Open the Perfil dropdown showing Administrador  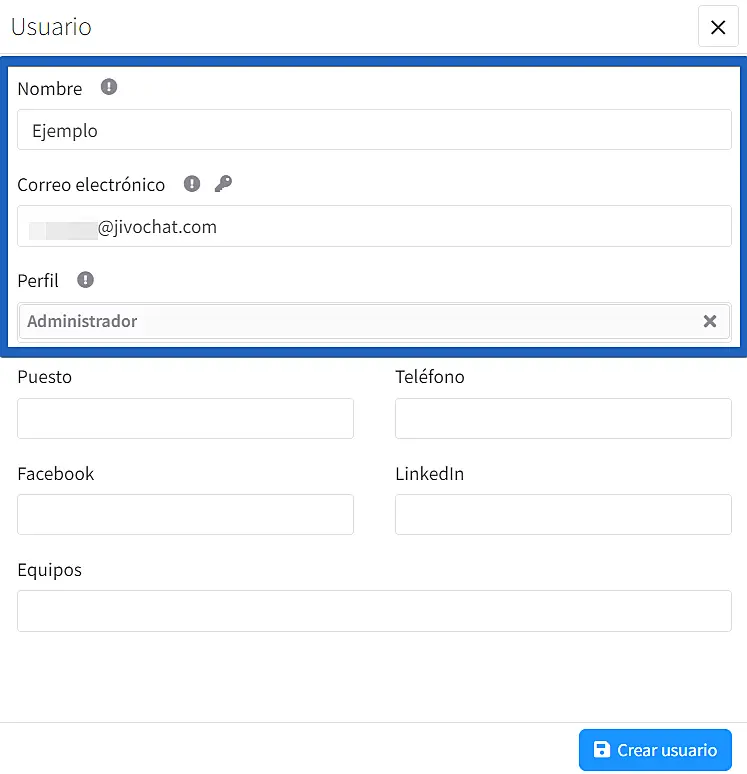[x=360, y=321]
